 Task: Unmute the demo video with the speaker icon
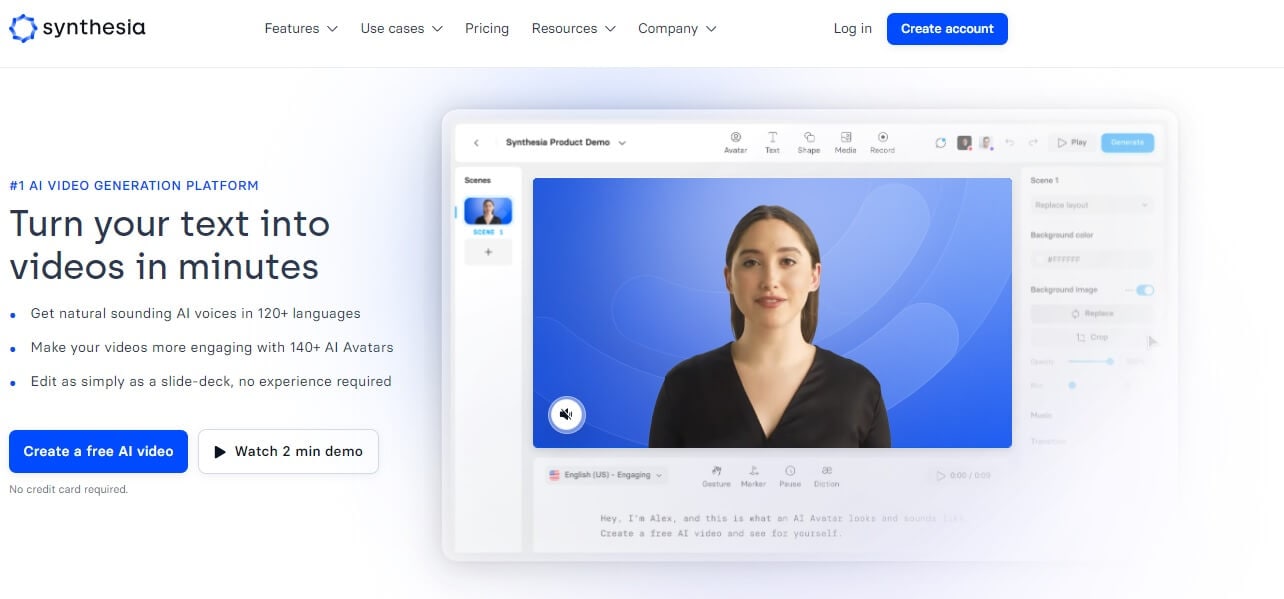(x=566, y=413)
